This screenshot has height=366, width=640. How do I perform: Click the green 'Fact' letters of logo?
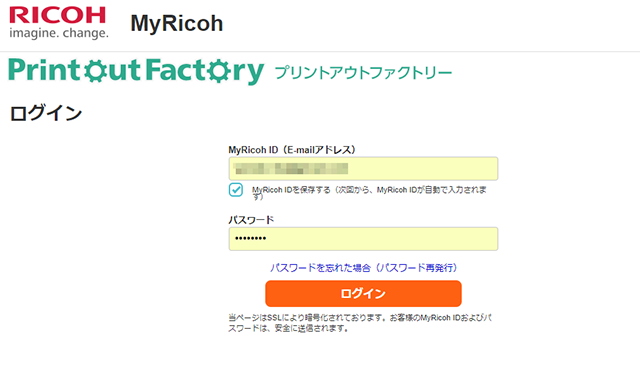pyautogui.click(x=176, y=70)
